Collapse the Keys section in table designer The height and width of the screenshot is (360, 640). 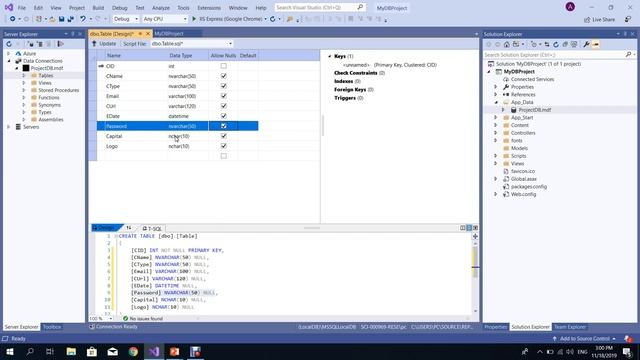[330, 56]
